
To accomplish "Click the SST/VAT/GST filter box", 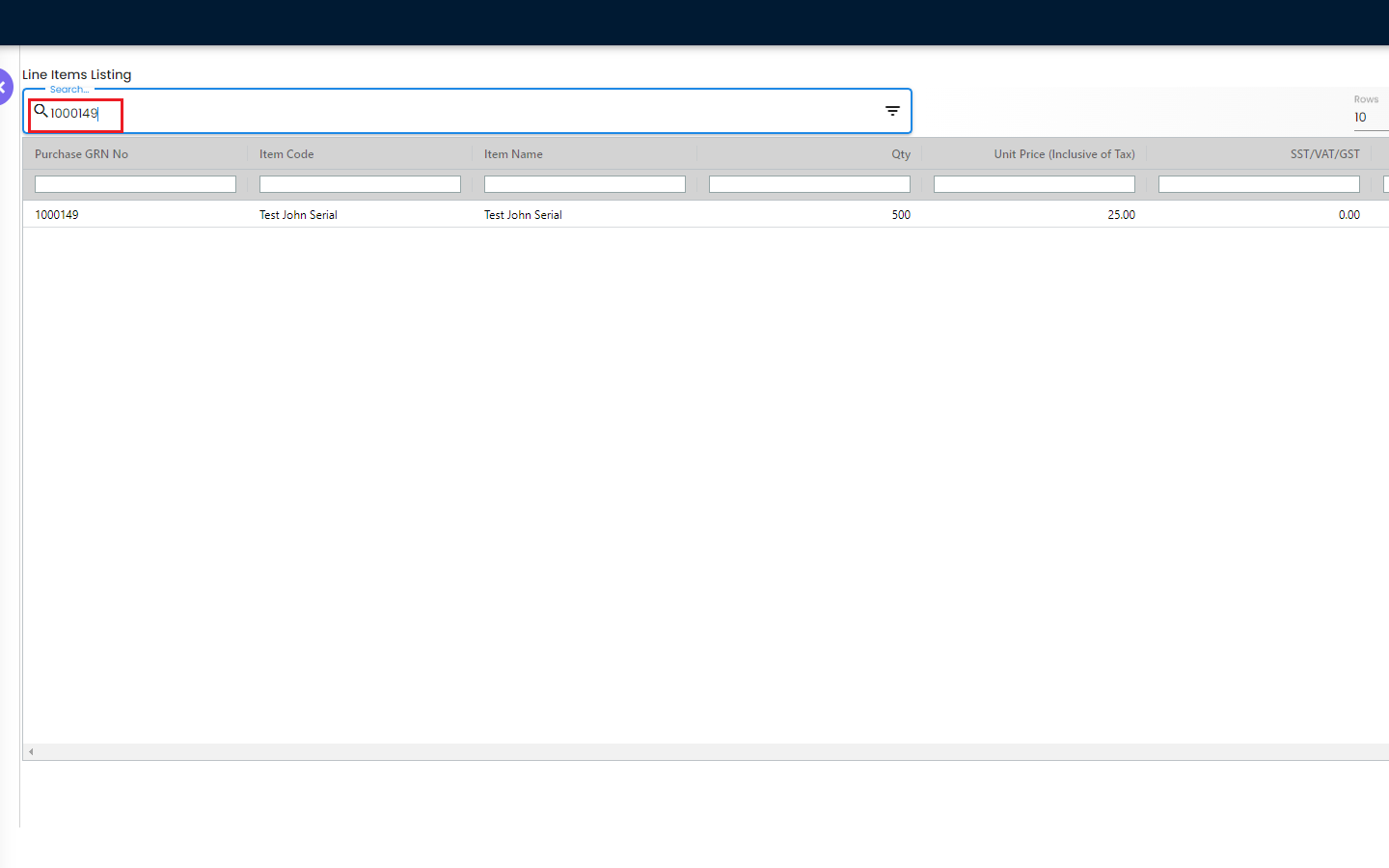I will pyautogui.click(x=1259, y=184).
